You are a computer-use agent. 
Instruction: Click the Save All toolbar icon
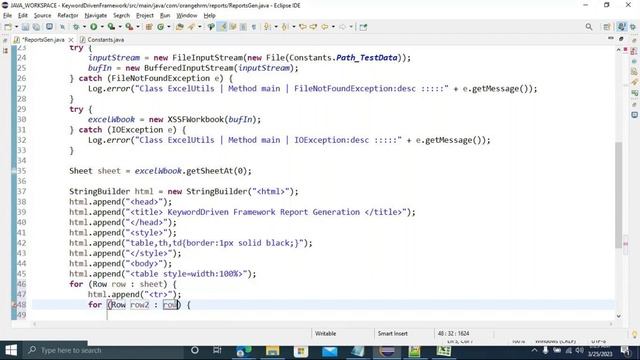pyautogui.click(x=36, y=27)
